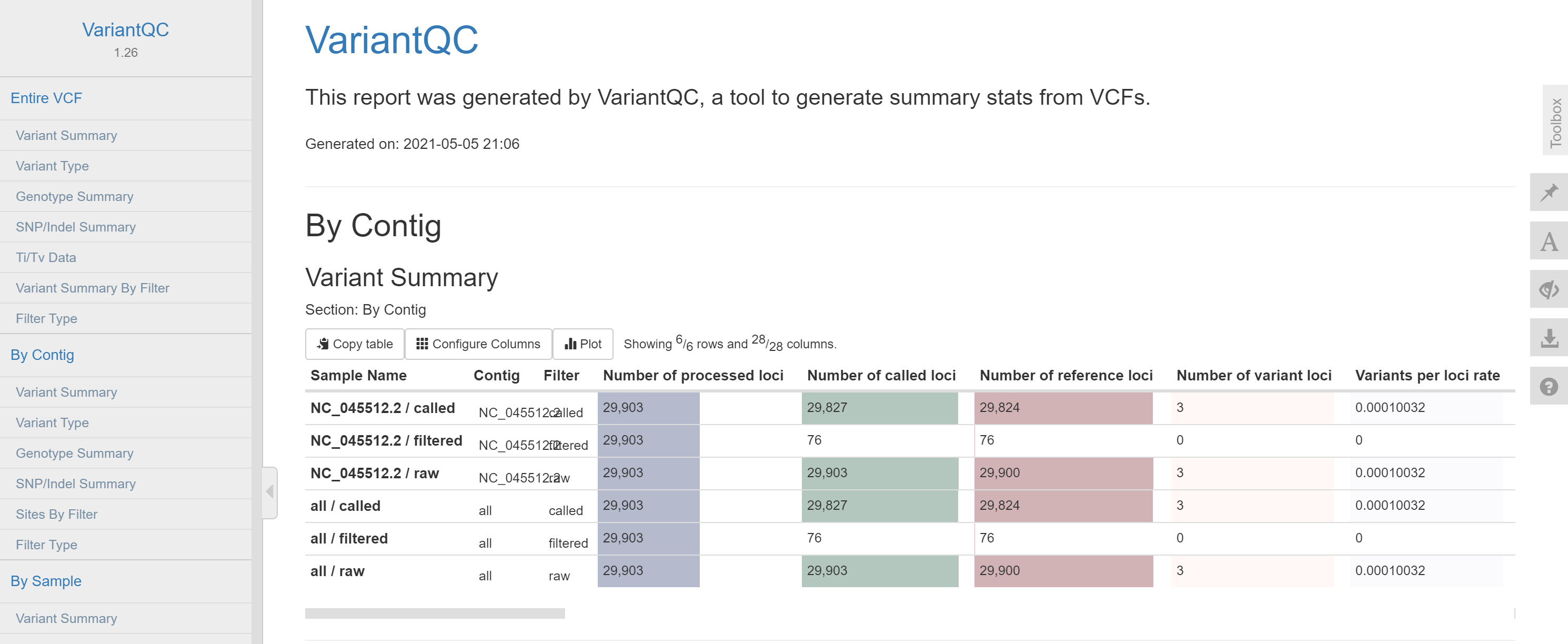
Task: Click the pin icon in the toolbox
Action: (x=1549, y=193)
